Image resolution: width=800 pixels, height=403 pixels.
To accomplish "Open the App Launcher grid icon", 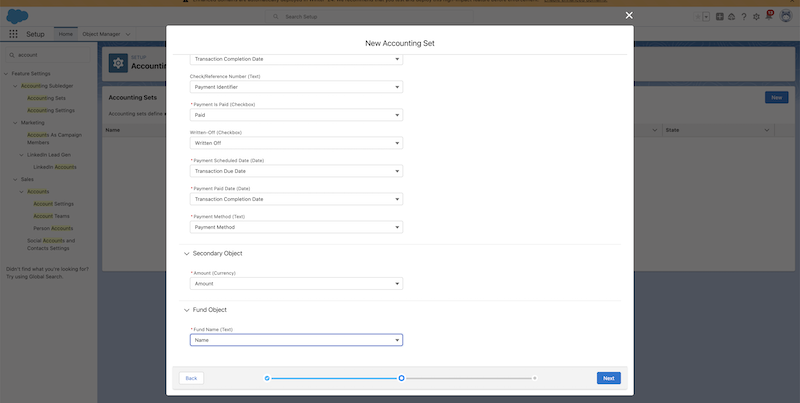I will pyautogui.click(x=14, y=34).
